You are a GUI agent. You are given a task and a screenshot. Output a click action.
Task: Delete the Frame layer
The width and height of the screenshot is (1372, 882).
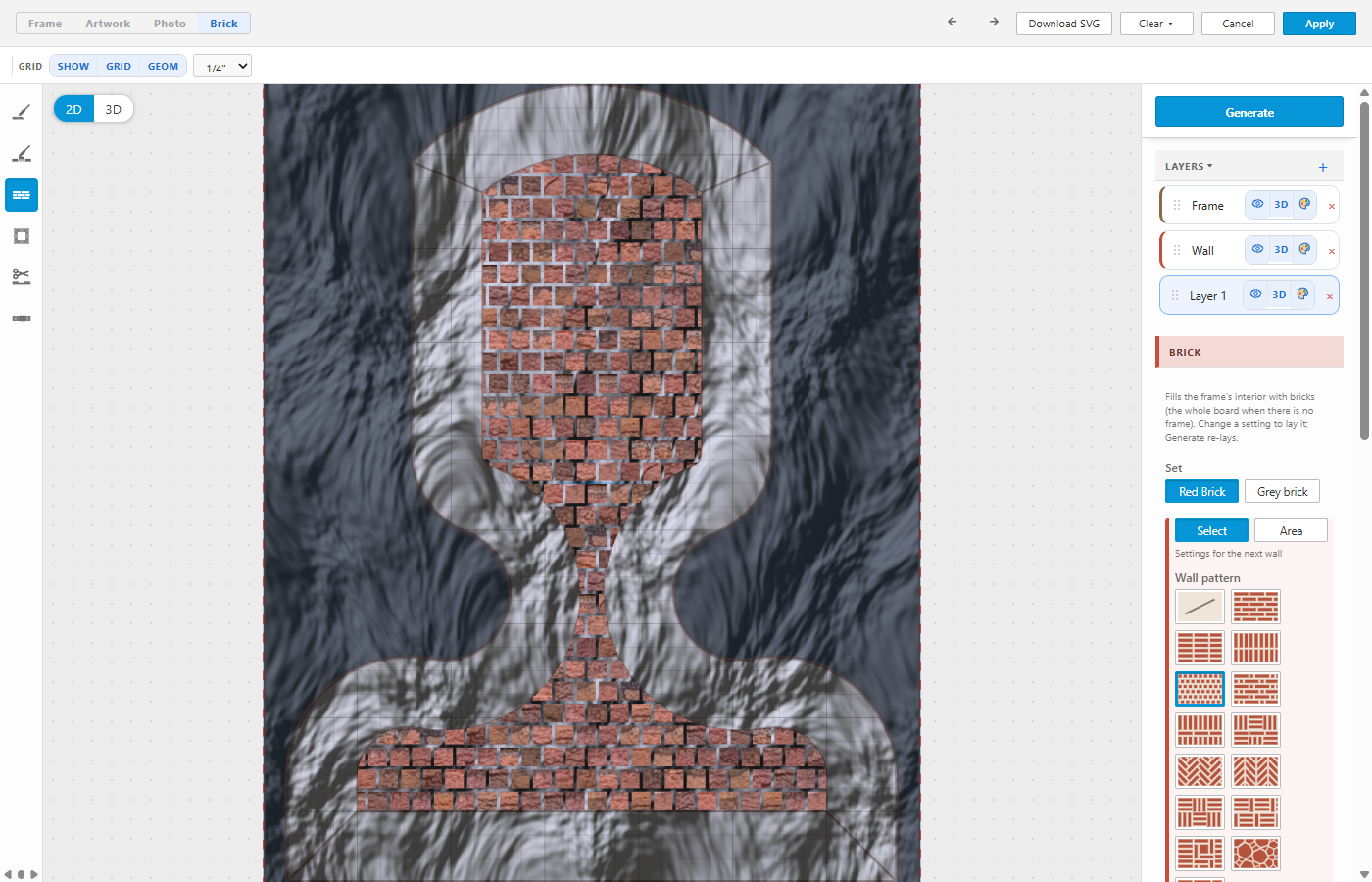pyautogui.click(x=1331, y=206)
